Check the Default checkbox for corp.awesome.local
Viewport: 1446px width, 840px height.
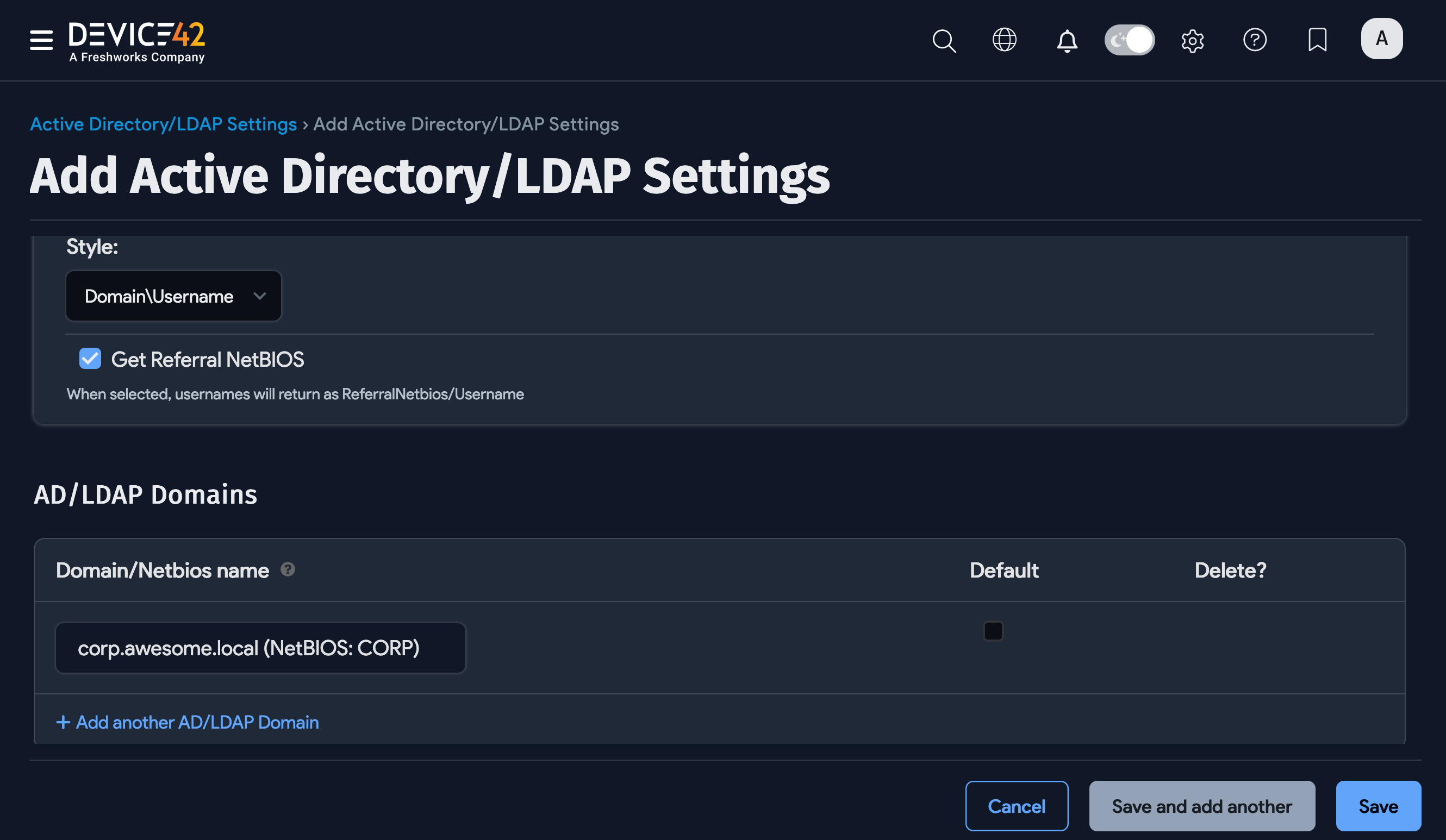click(x=993, y=631)
